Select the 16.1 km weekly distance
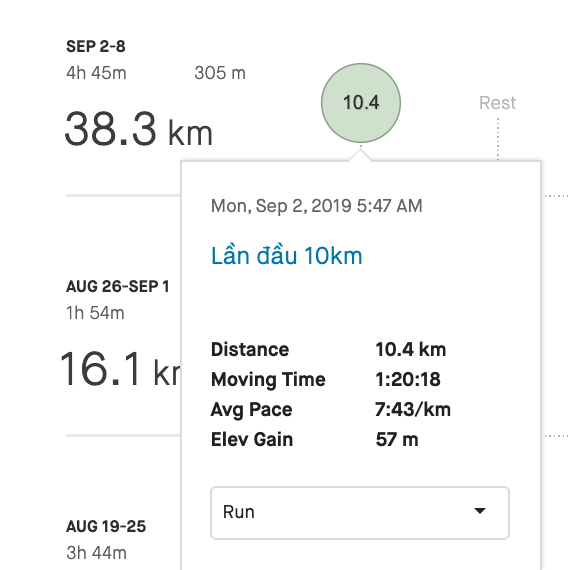Viewport: 568px width, 570px height. [120, 369]
